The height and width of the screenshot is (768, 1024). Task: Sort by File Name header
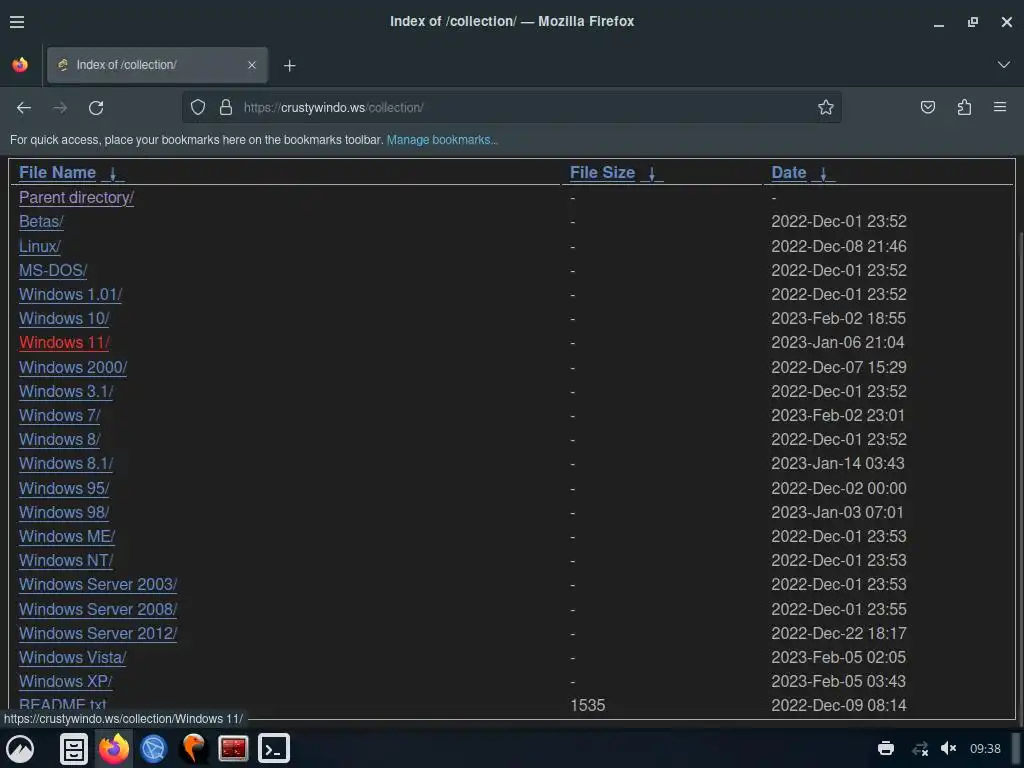(57, 172)
